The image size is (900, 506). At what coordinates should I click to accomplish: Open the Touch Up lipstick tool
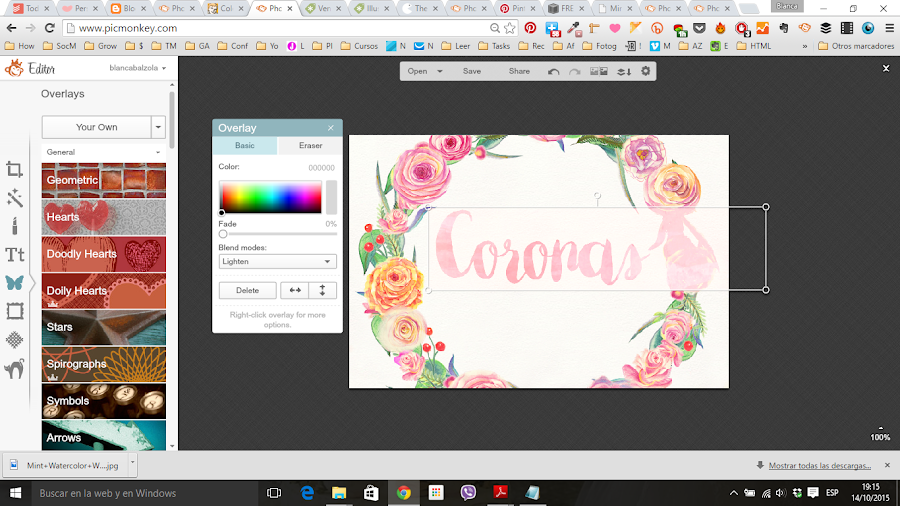(14, 226)
